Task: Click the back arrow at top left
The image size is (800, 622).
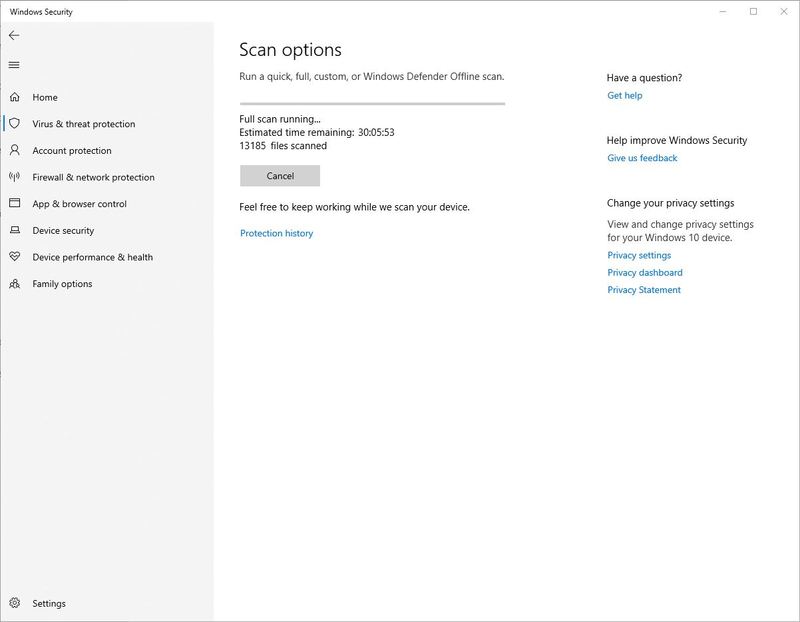Action: [x=14, y=34]
